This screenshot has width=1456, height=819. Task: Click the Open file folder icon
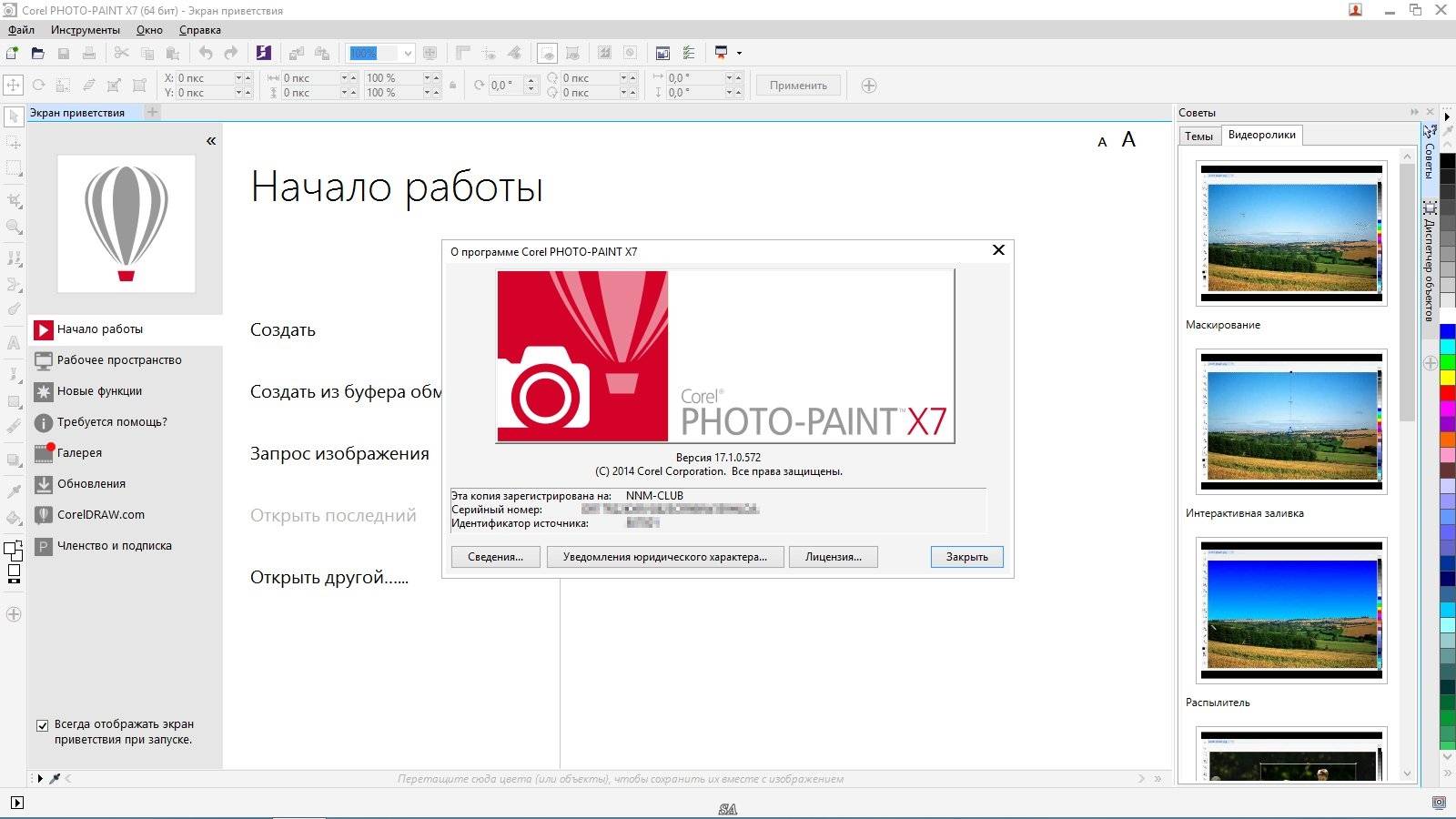tap(38, 53)
